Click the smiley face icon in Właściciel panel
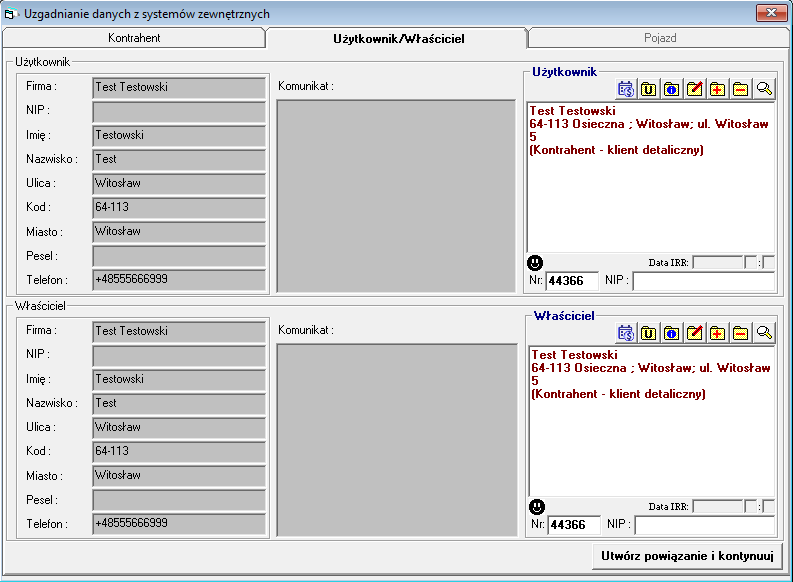The height and width of the screenshot is (582, 793). 537,506
